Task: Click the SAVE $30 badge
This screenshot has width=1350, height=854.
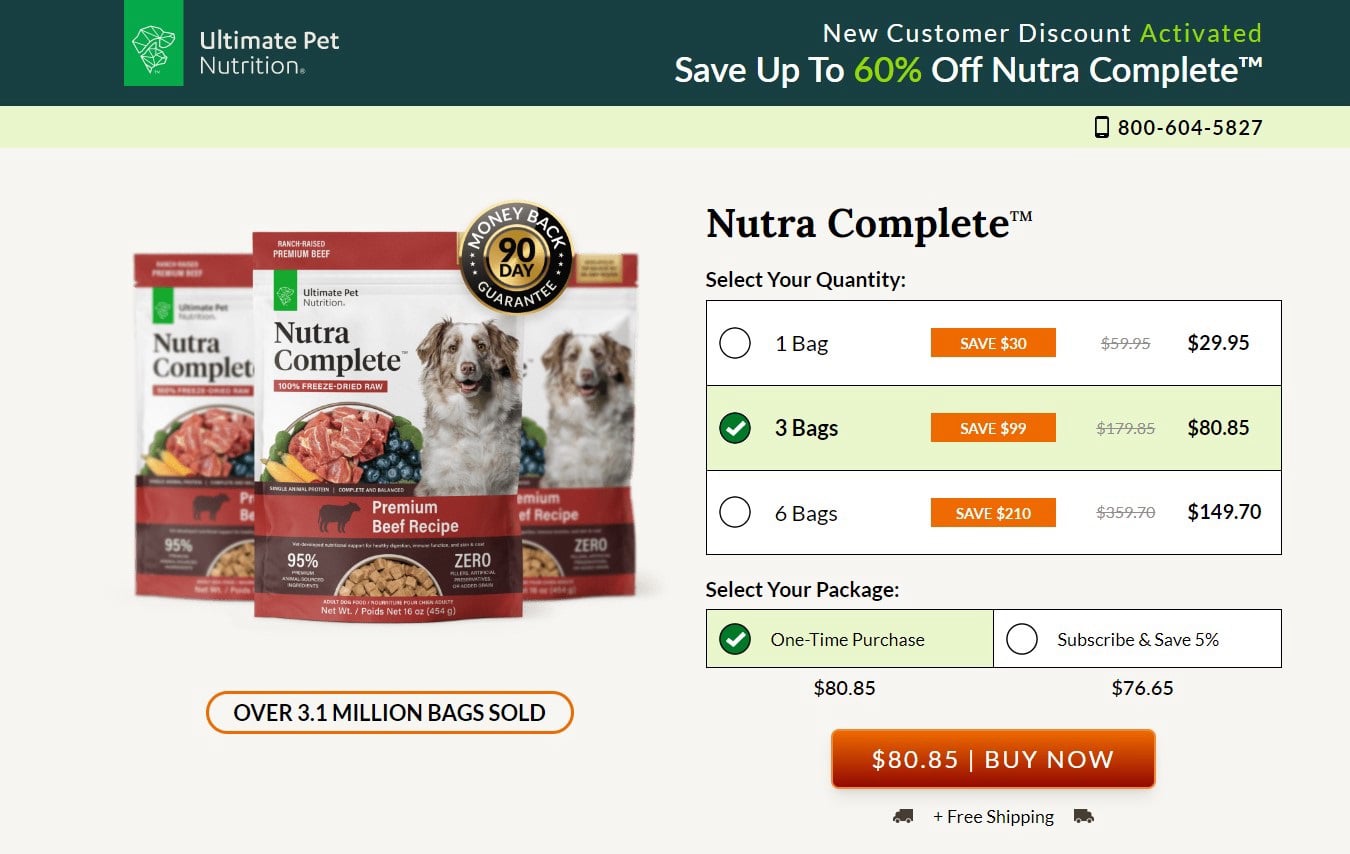Action: coord(993,342)
